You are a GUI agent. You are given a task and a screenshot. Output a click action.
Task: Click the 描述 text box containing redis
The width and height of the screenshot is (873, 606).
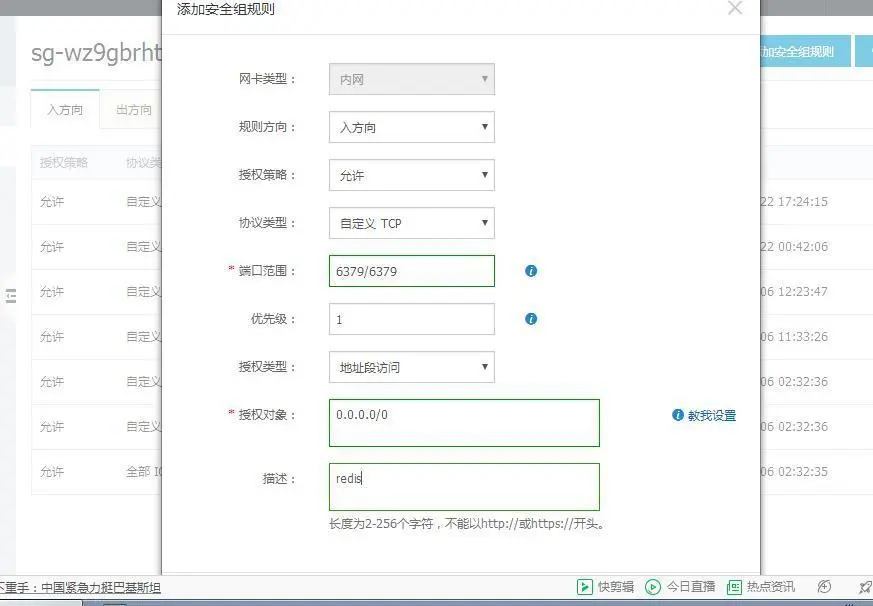[x=463, y=486]
